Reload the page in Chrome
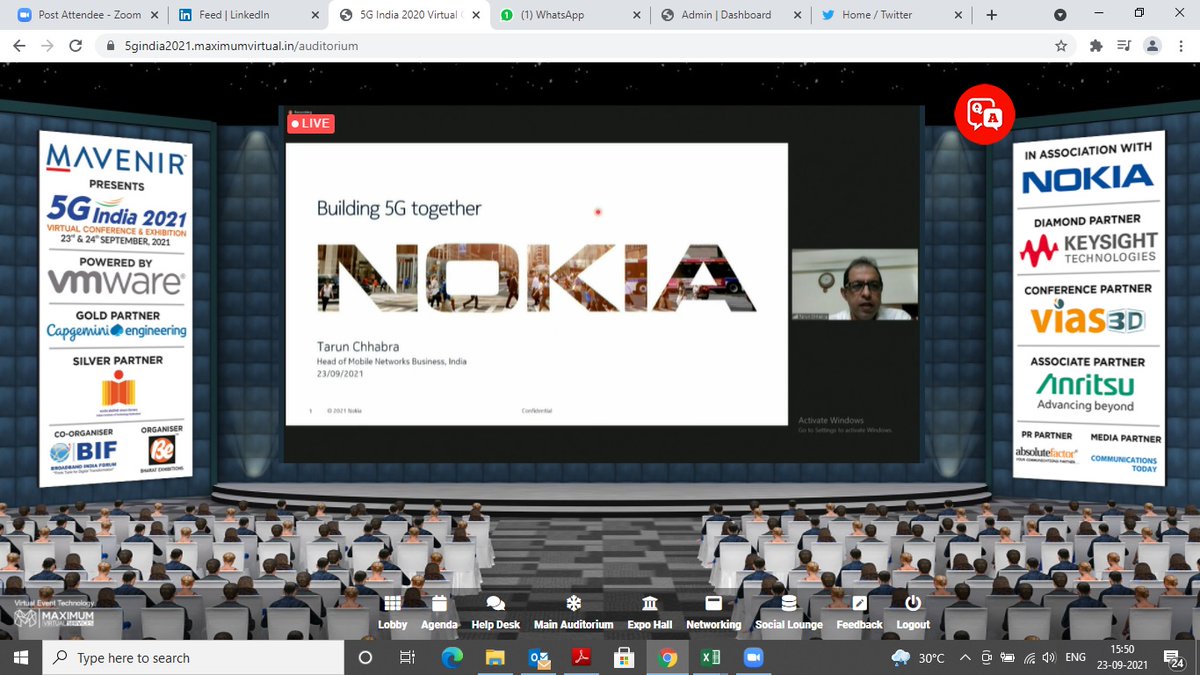Screen dimensions: 1200x675 (x=75, y=46)
